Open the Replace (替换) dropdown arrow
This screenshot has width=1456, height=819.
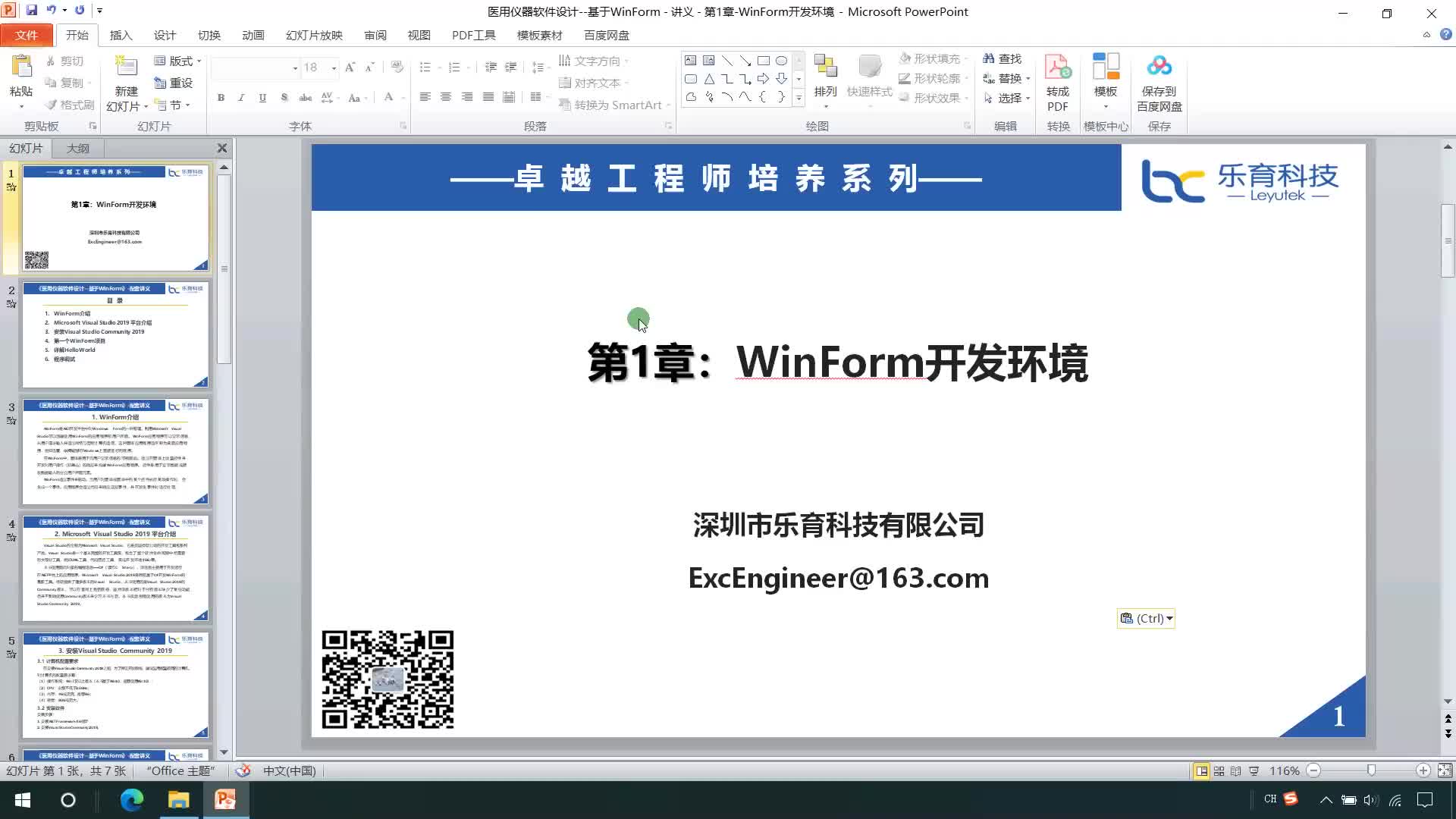click(1028, 78)
